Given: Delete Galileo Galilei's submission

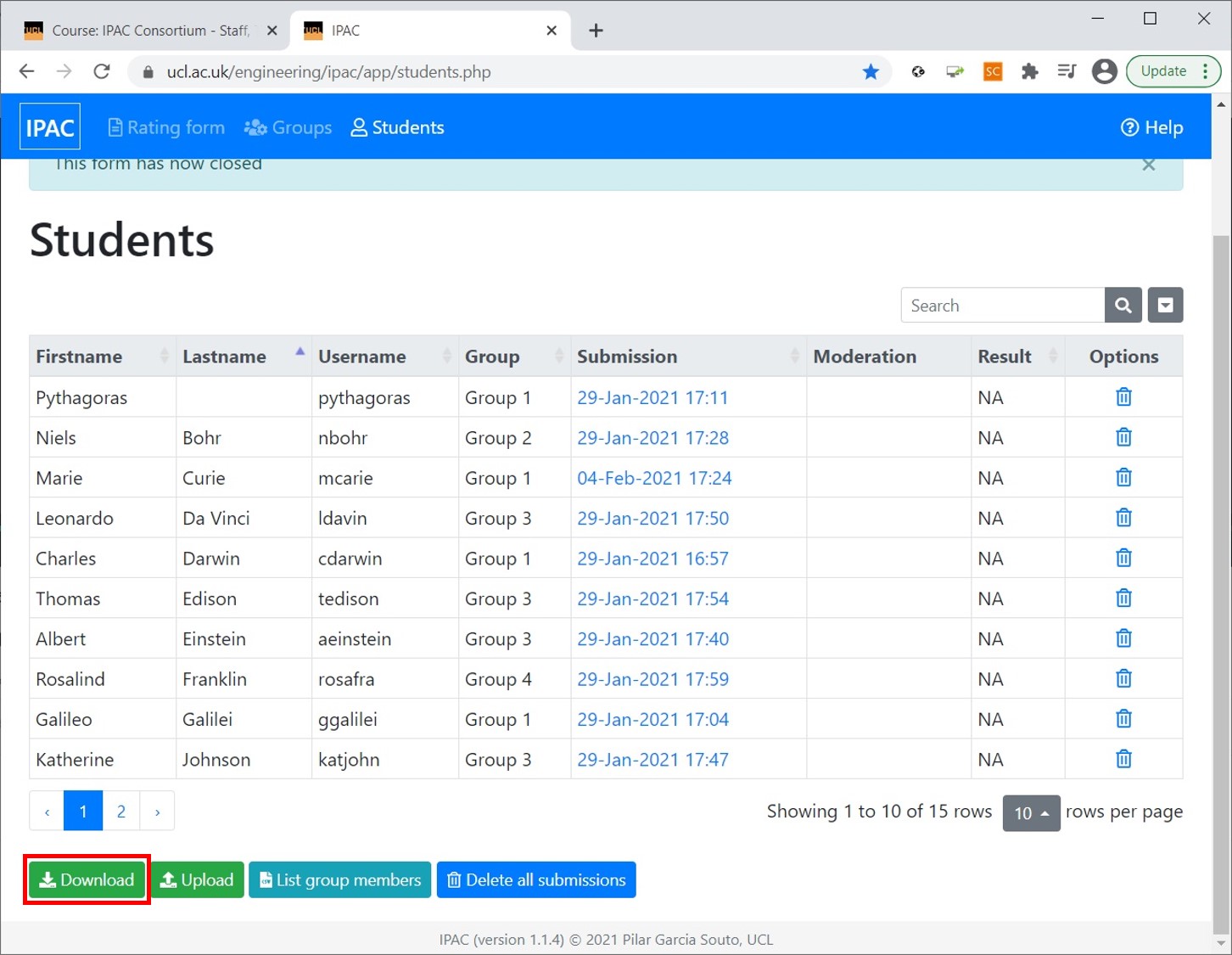Looking at the screenshot, I should [1123, 719].
